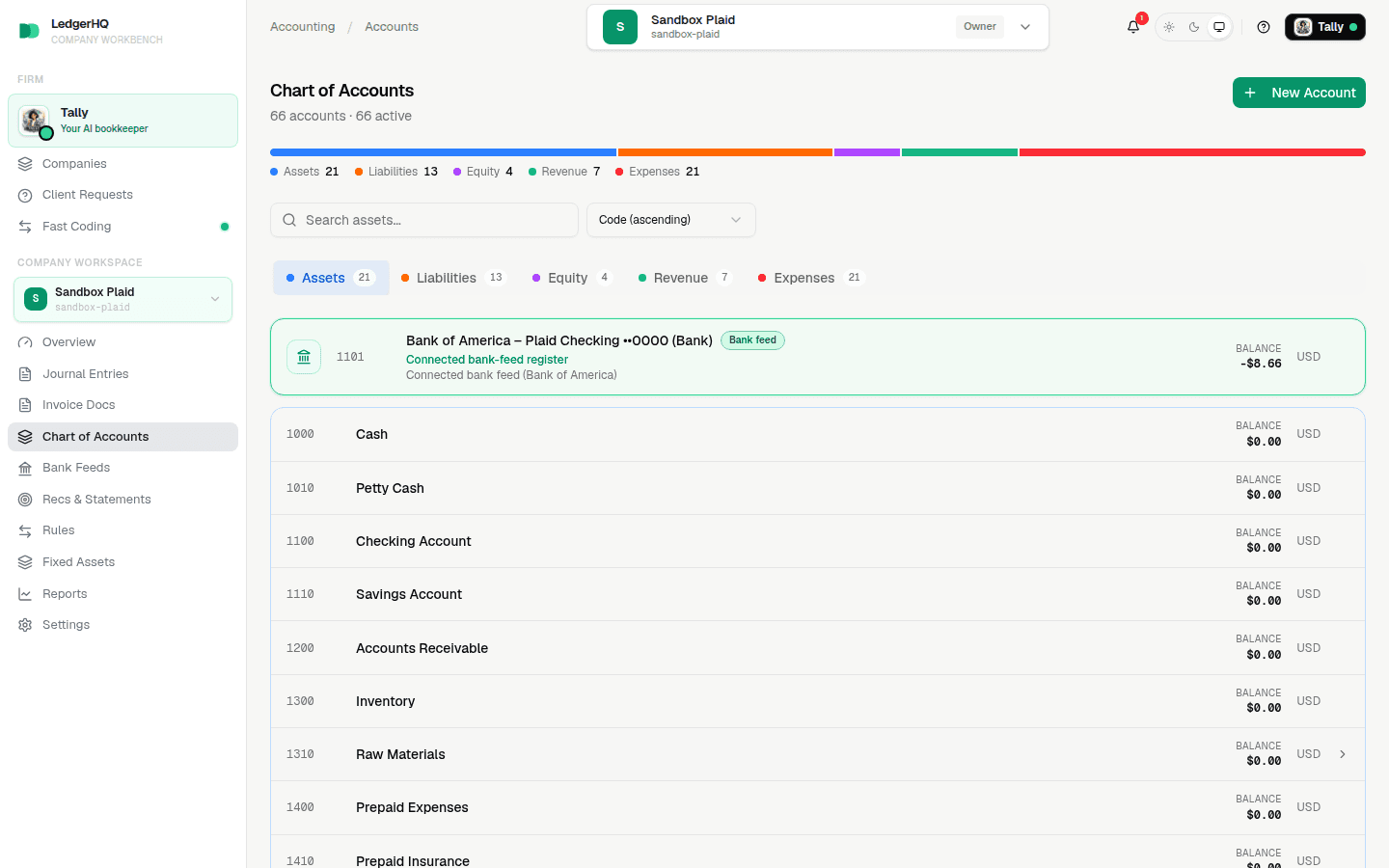Image resolution: width=1389 pixels, height=868 pixels.
Task: Open the Tally assistant button in header
Action: (x=1324, y=27)
